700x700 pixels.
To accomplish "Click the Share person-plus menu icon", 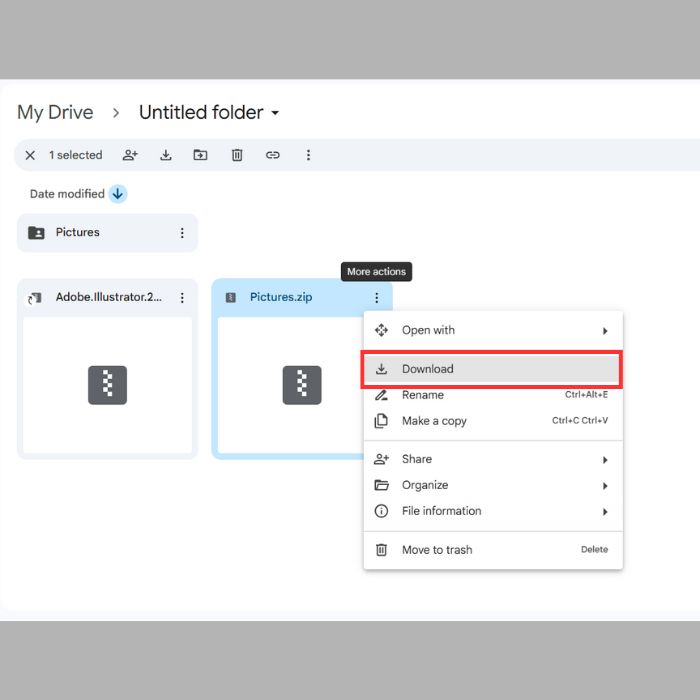I will 381,459.
